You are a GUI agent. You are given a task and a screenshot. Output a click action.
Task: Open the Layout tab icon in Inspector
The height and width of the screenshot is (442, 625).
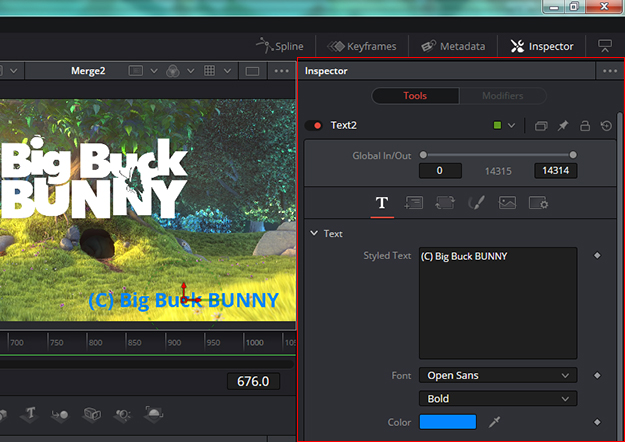[413, 203]
